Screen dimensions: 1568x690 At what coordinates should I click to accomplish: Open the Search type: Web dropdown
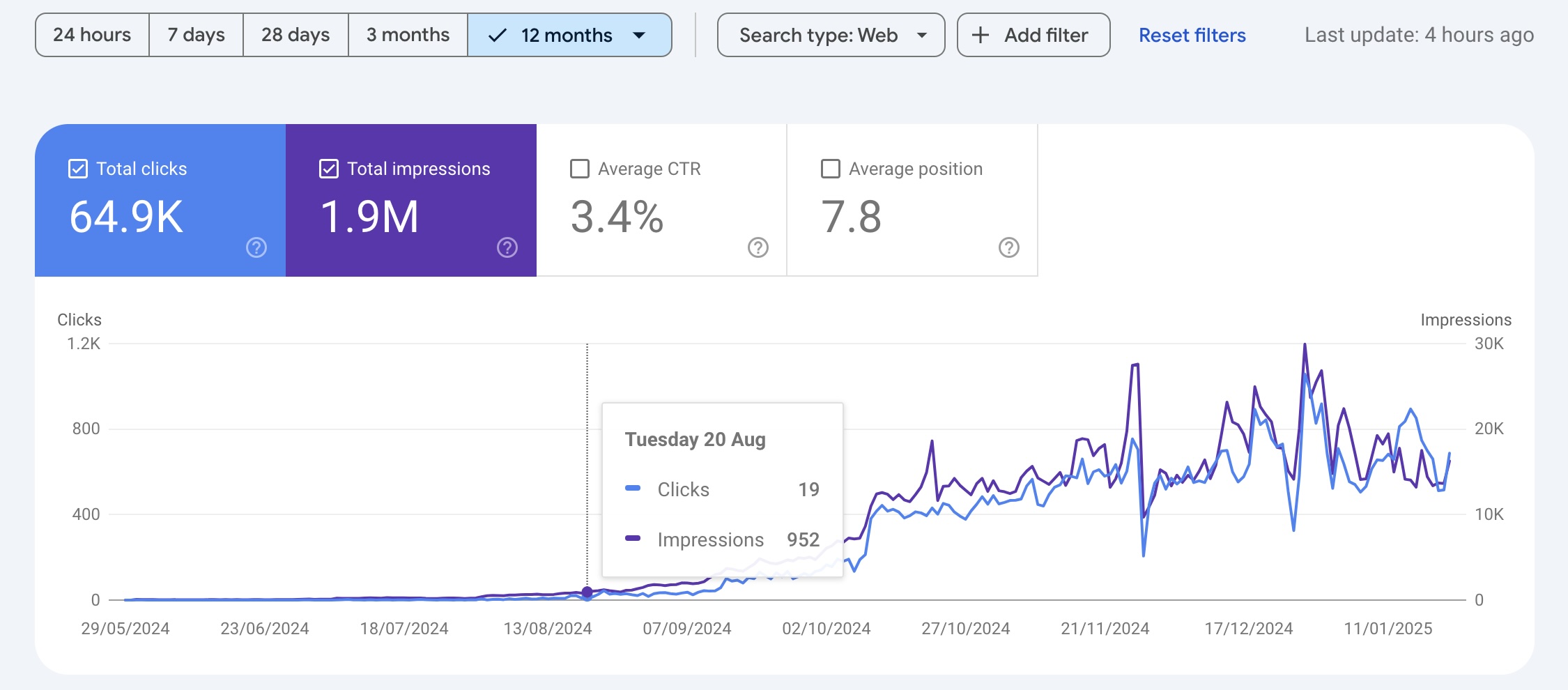831,35
